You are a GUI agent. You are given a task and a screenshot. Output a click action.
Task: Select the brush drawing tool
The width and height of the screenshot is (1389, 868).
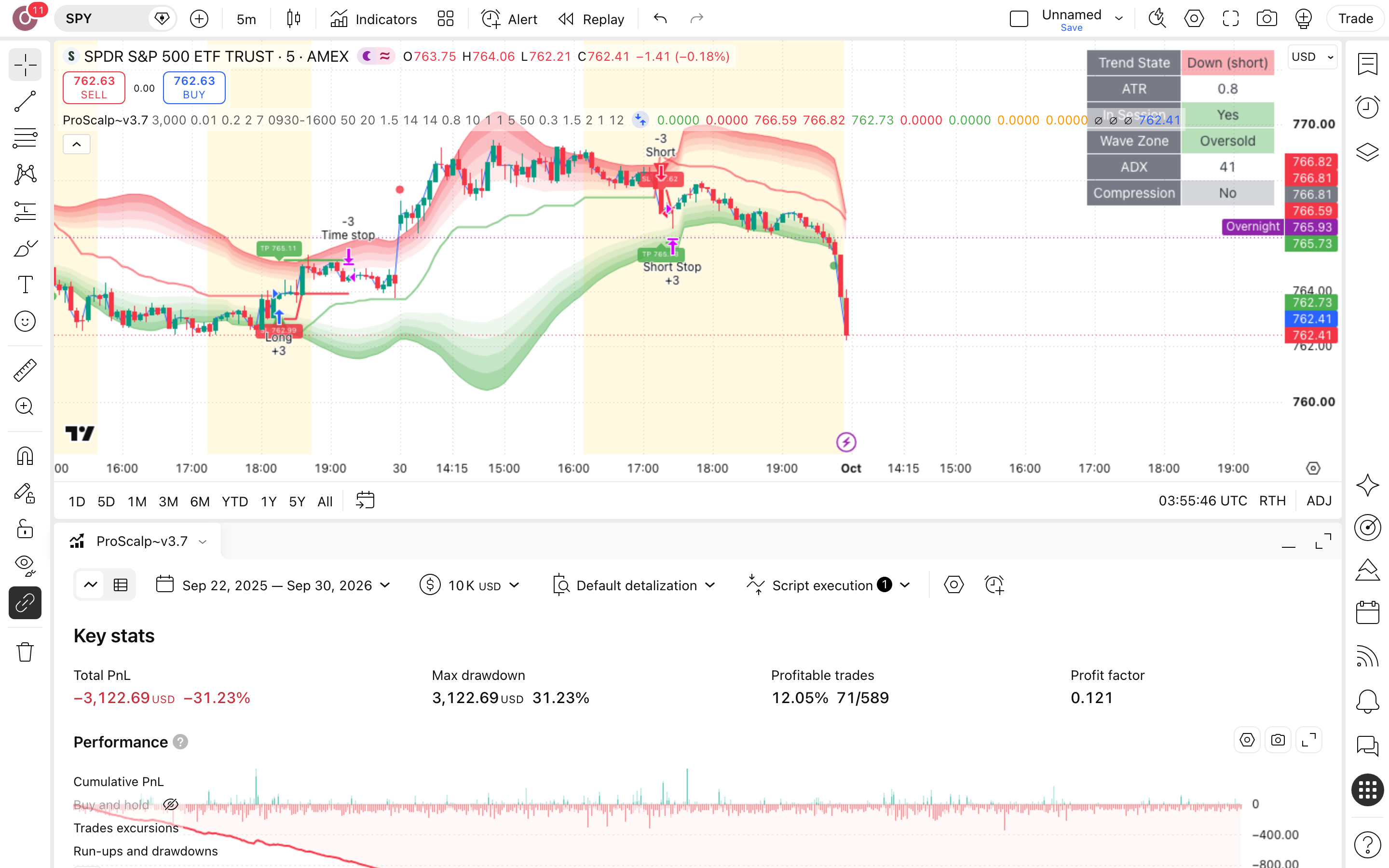coord(25,248)
